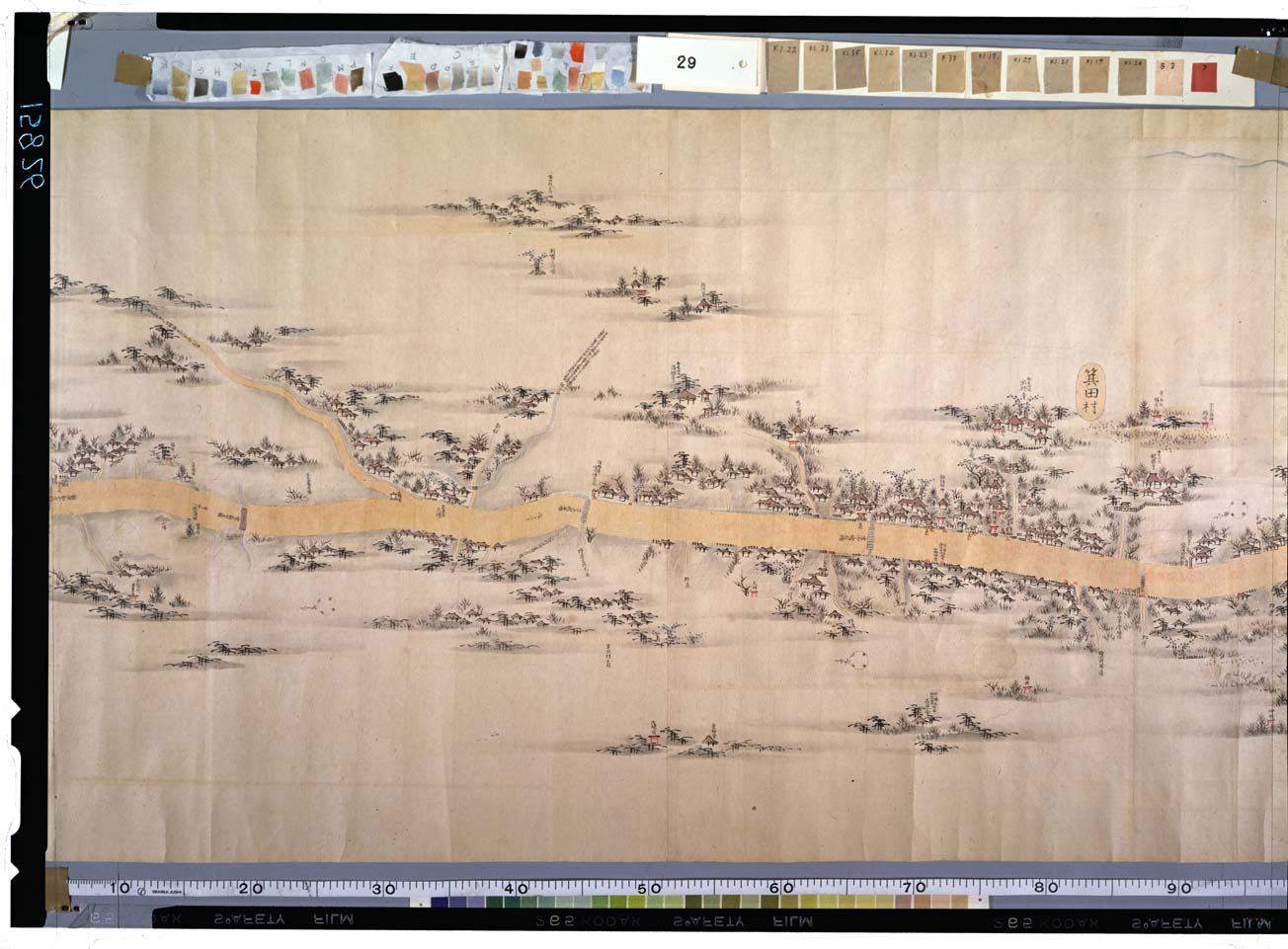Click the color control strip below the ruler
This screenshot has height=949, width=1288.
(x=697, y=902)
